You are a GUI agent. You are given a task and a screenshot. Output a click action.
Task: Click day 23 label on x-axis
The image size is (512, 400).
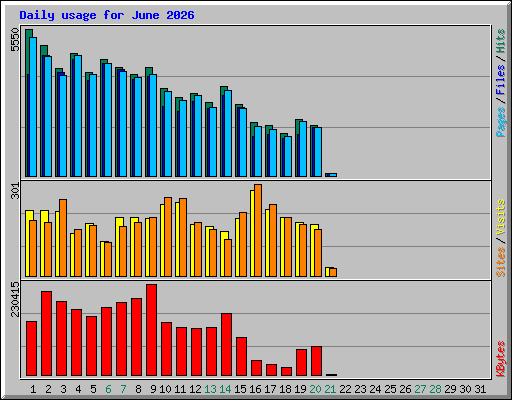click(360, 389)
